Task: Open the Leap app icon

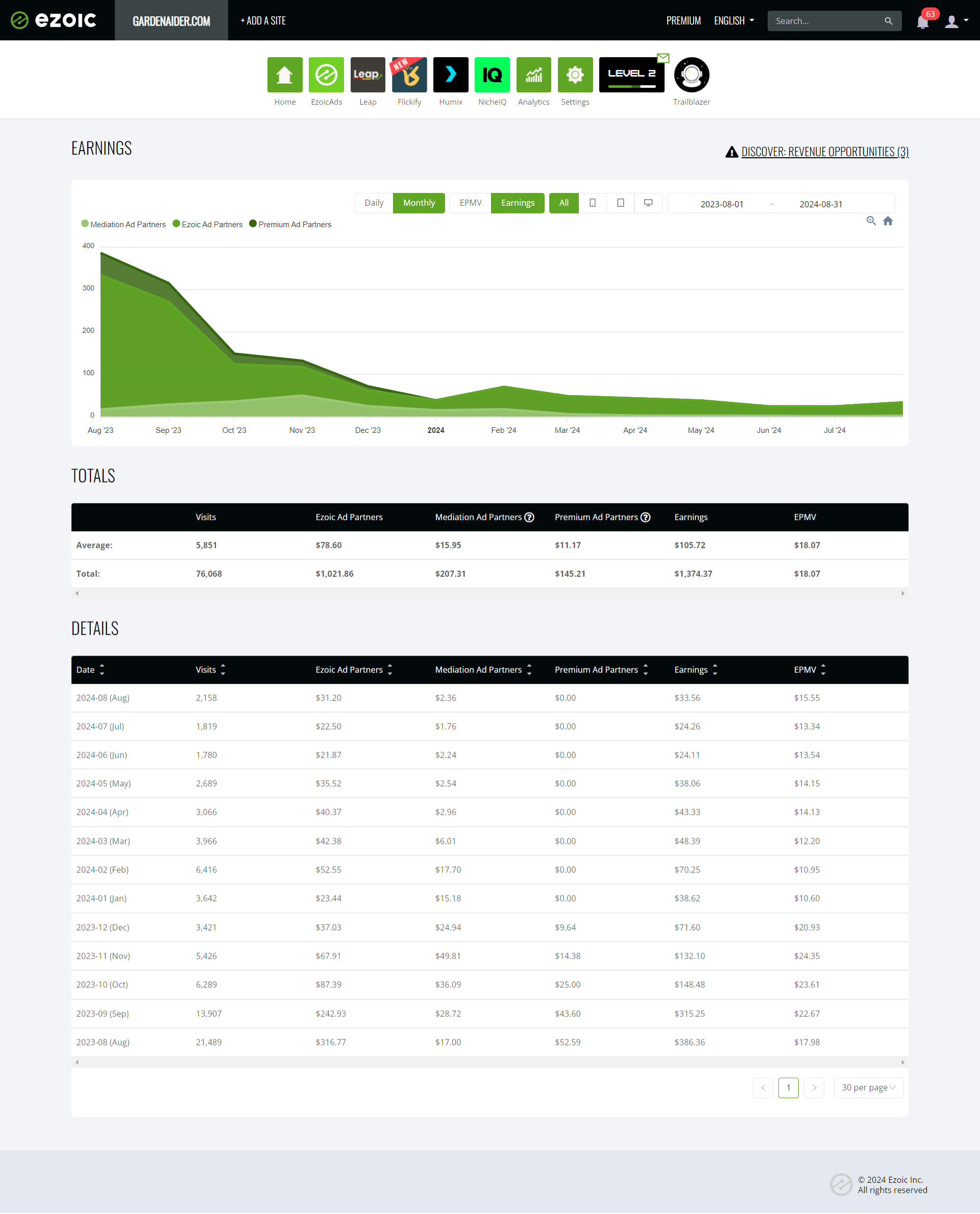Action: [x=367, y=75]
